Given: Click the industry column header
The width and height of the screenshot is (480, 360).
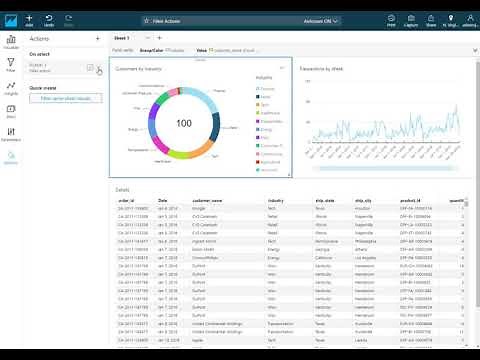Looking at the screenshot, I should pyautogui.click(x=276, y=201).
